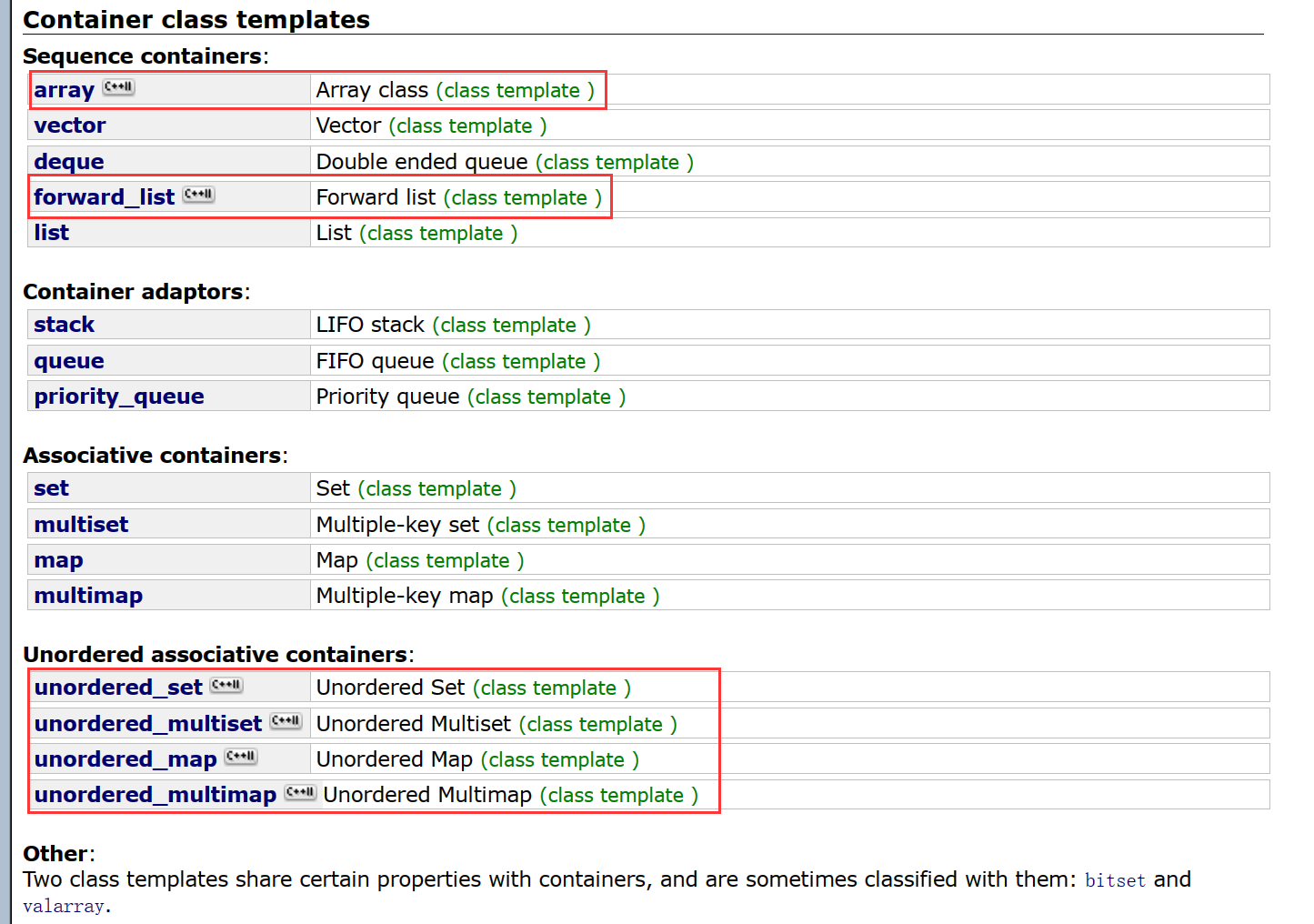Open the unordered_set container link
This screenshot has width=1314, height=924.
click(118, 688)
